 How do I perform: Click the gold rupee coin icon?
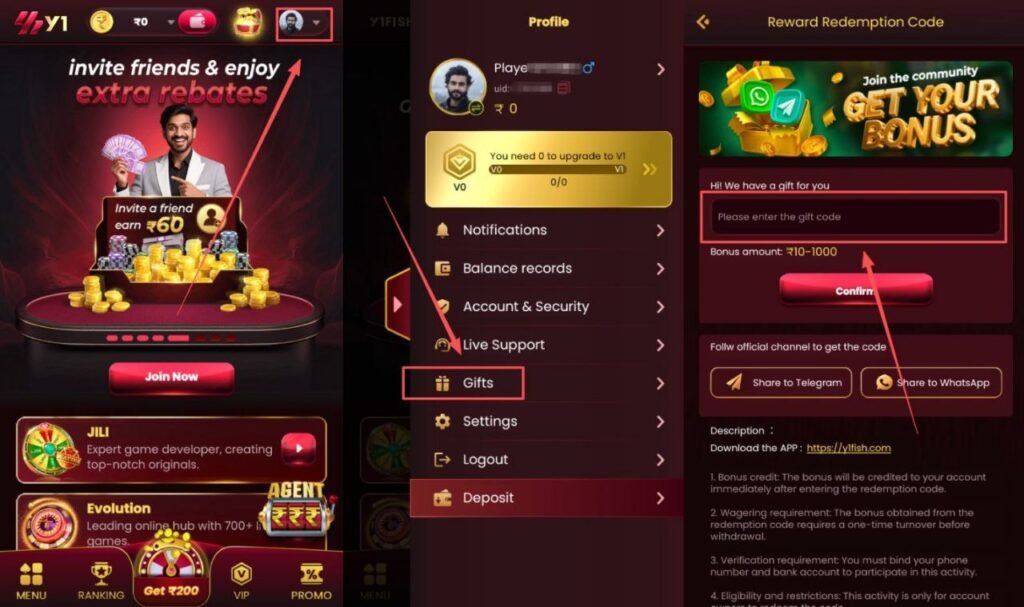(x=101, y=22)
